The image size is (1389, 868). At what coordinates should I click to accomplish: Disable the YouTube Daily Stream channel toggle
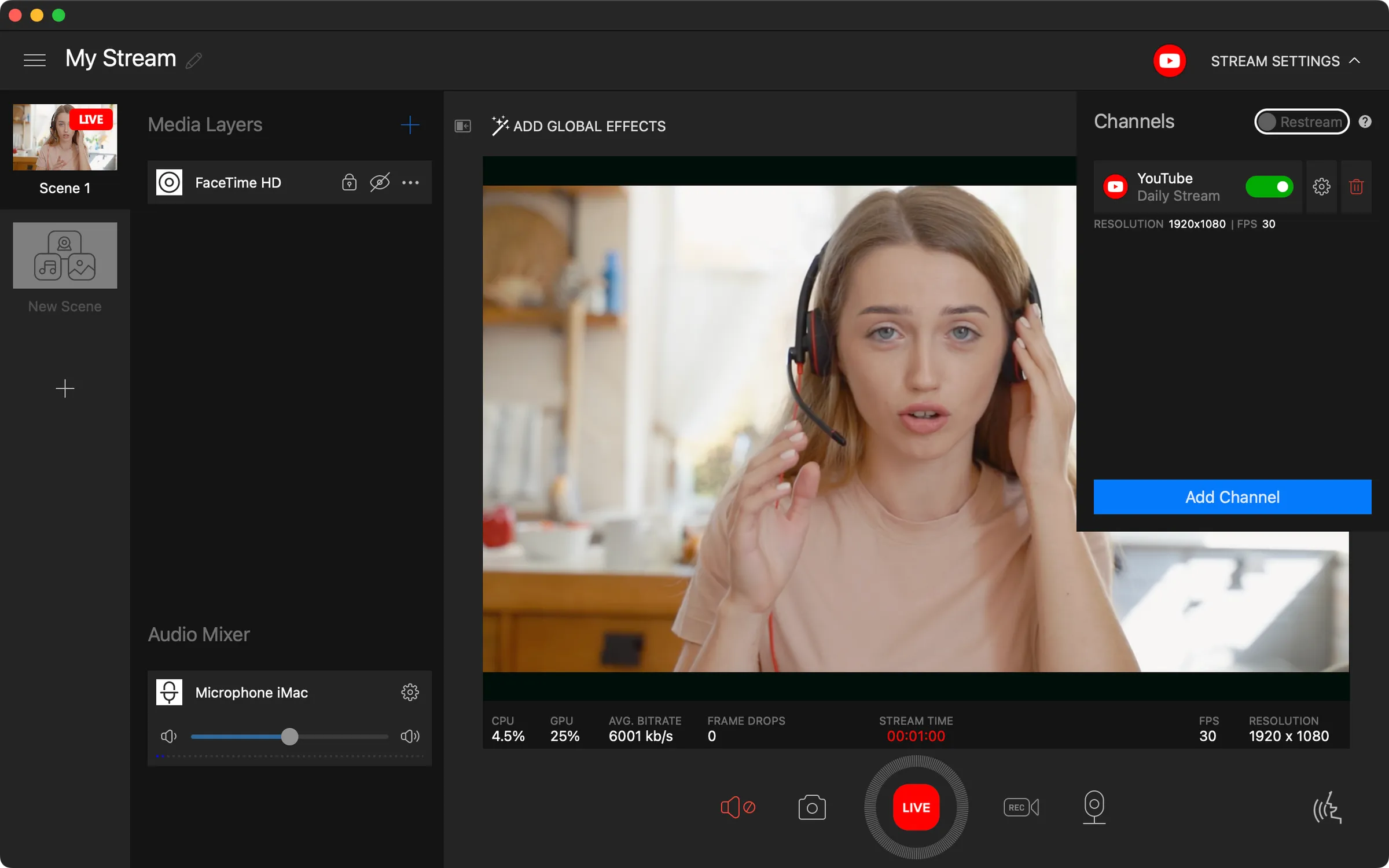click(1269, 186)
